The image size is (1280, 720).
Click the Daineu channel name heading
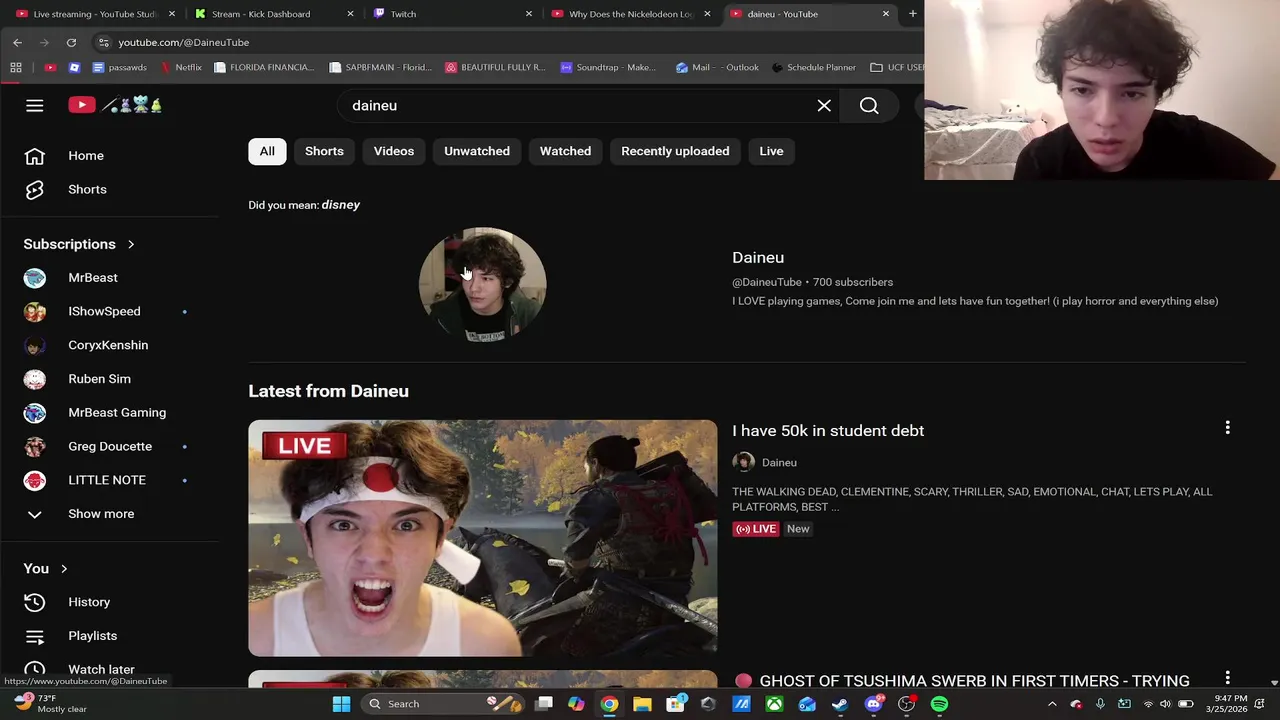[x=758, y=258]
